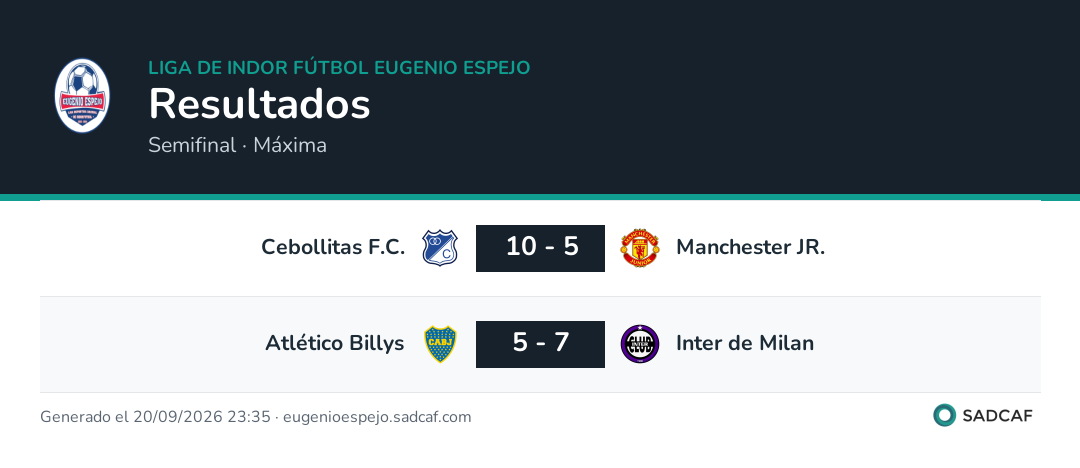Screen dimensions: 1080x468
Task: Click the Inter de Milan purple crest
Action: click(640, 344)
